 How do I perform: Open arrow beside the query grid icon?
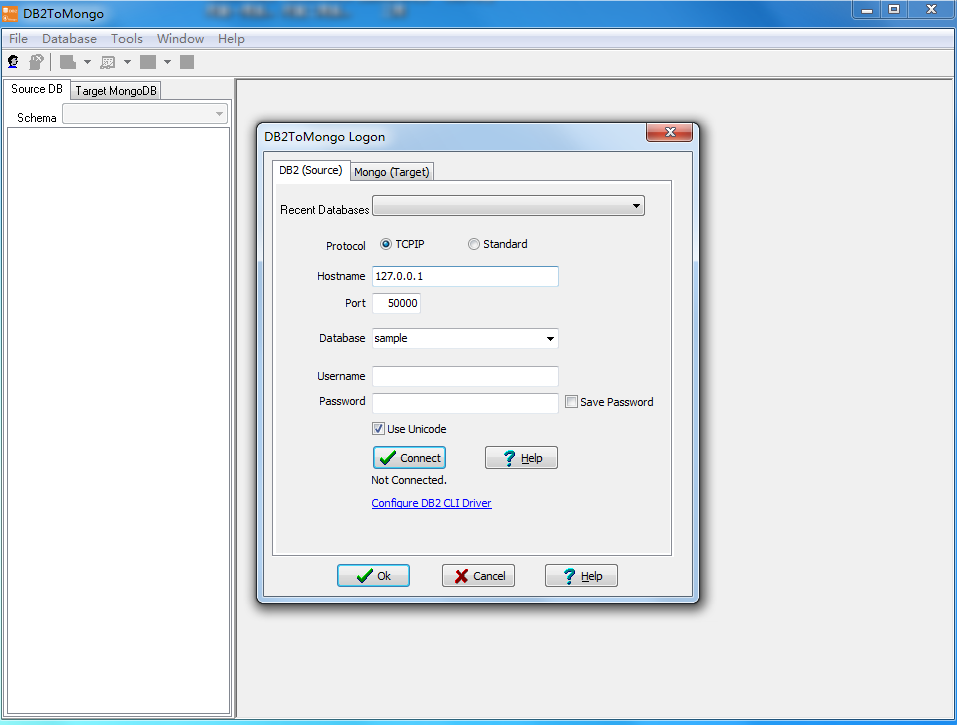pos(127,62)
